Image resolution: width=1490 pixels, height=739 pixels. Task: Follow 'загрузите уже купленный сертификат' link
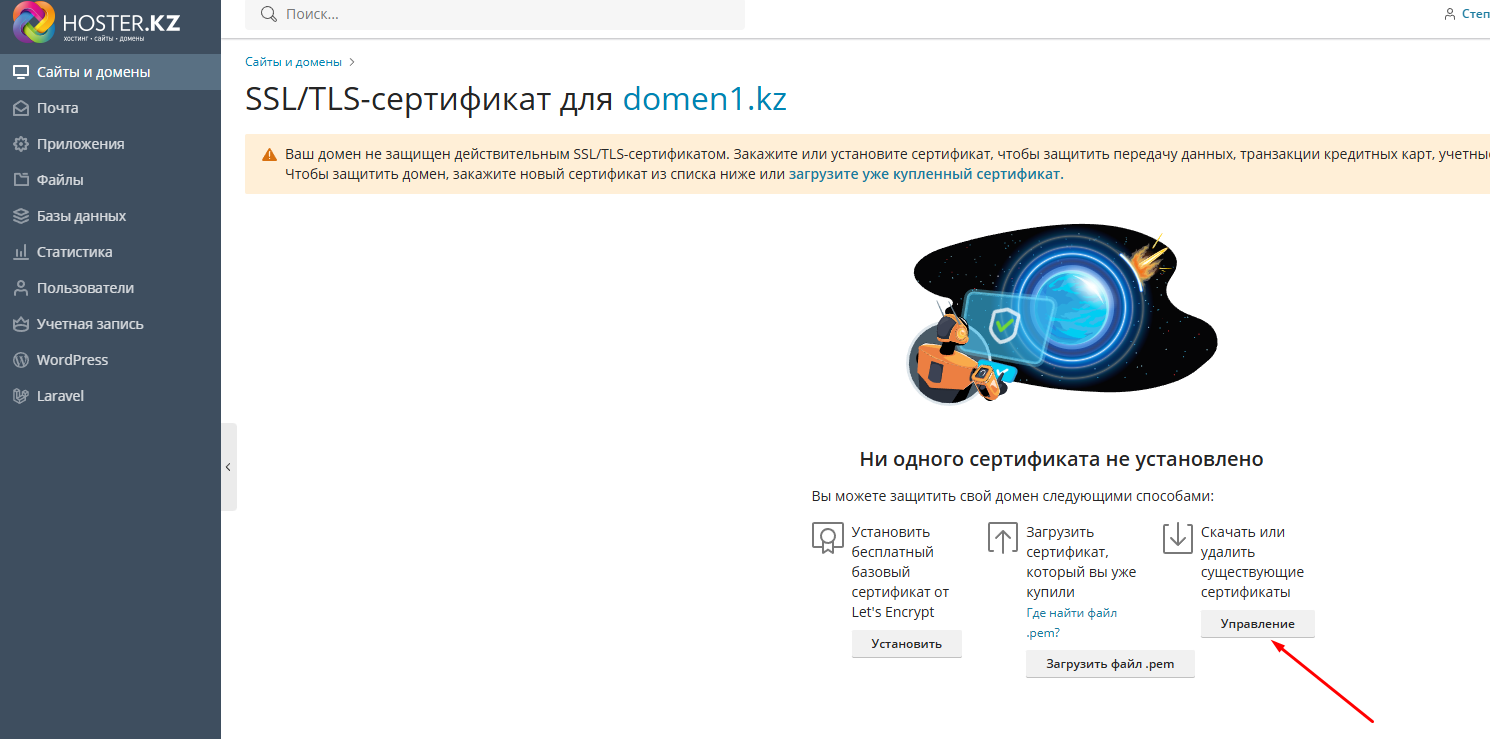click(924, 174)
